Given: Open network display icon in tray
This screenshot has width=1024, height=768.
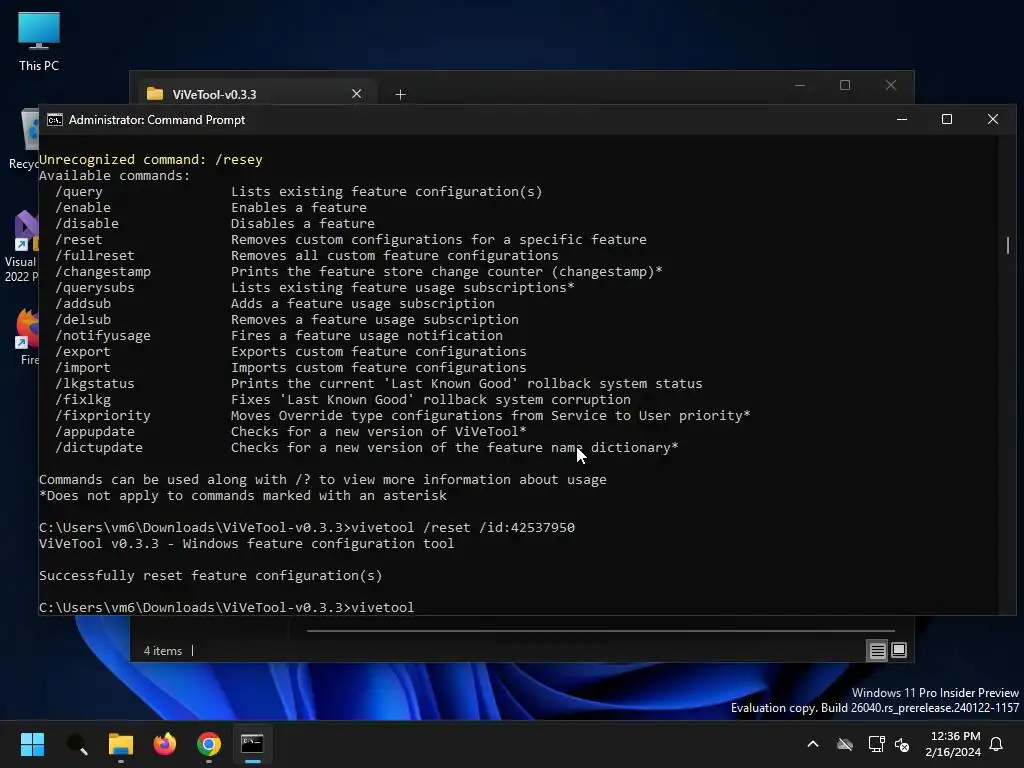Looking at the screenshot, I should click(876, 744).
